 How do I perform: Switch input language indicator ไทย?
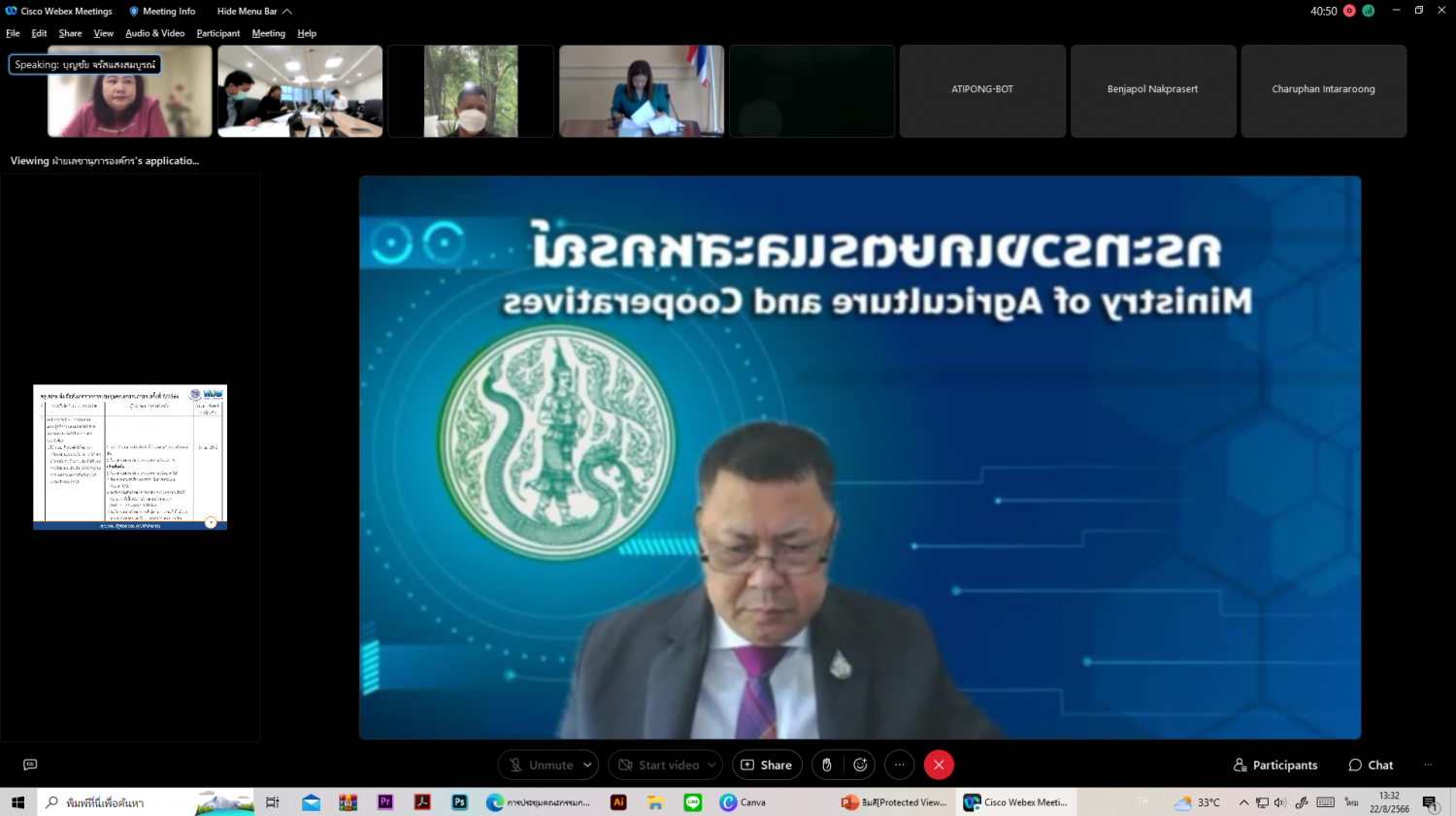pos(1351,802)
